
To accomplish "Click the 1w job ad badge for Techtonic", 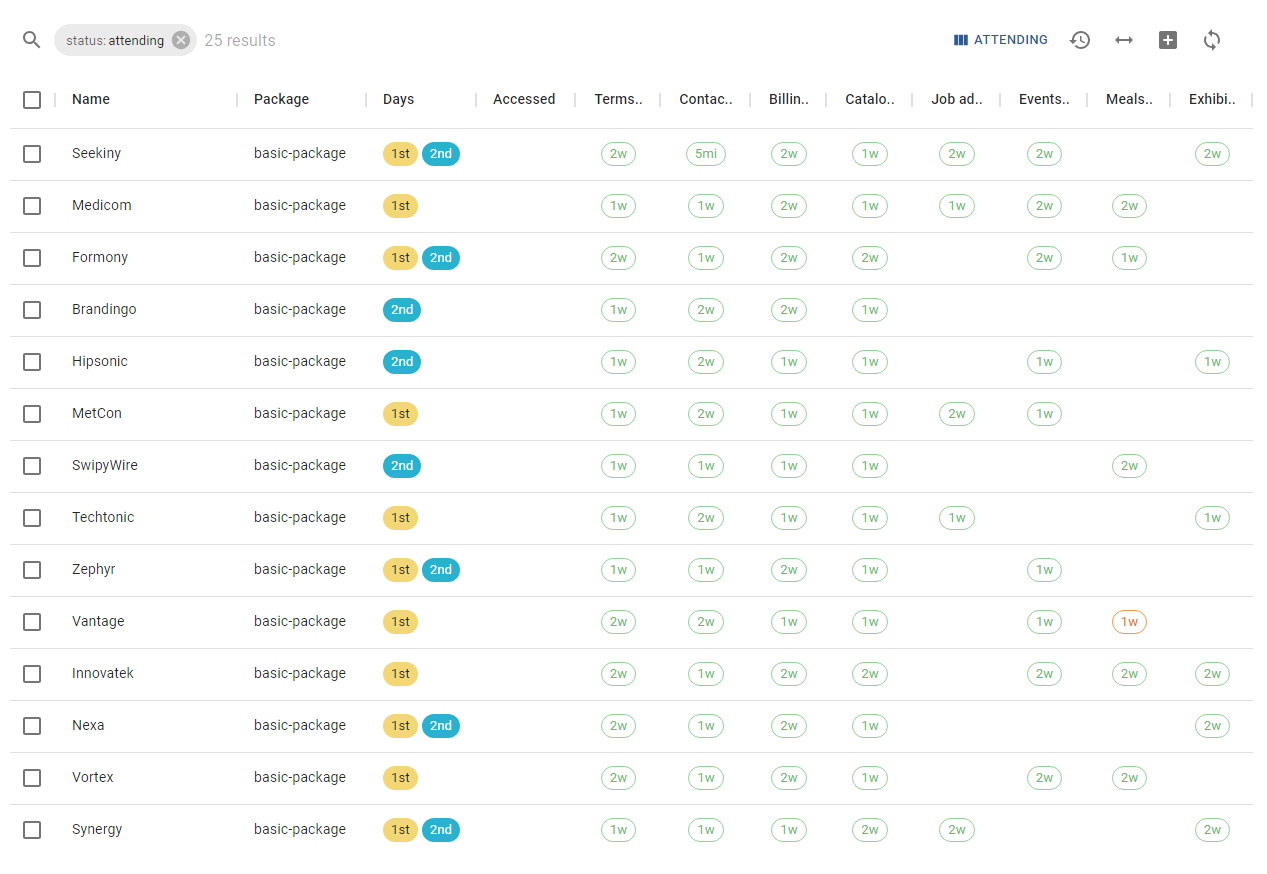I will 957,518.
